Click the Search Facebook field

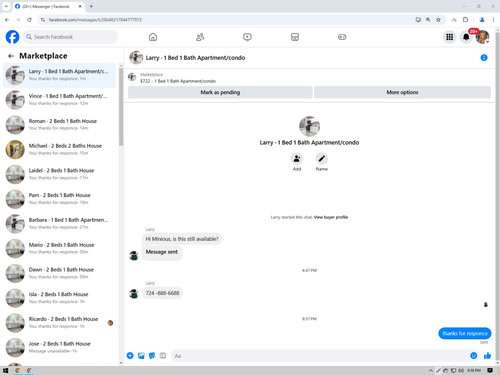pyautogui.click(x=70, y=37)
